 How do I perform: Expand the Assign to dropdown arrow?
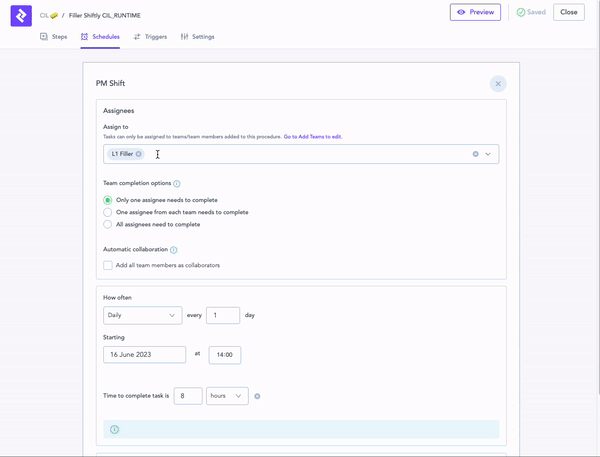click(488, 154)
